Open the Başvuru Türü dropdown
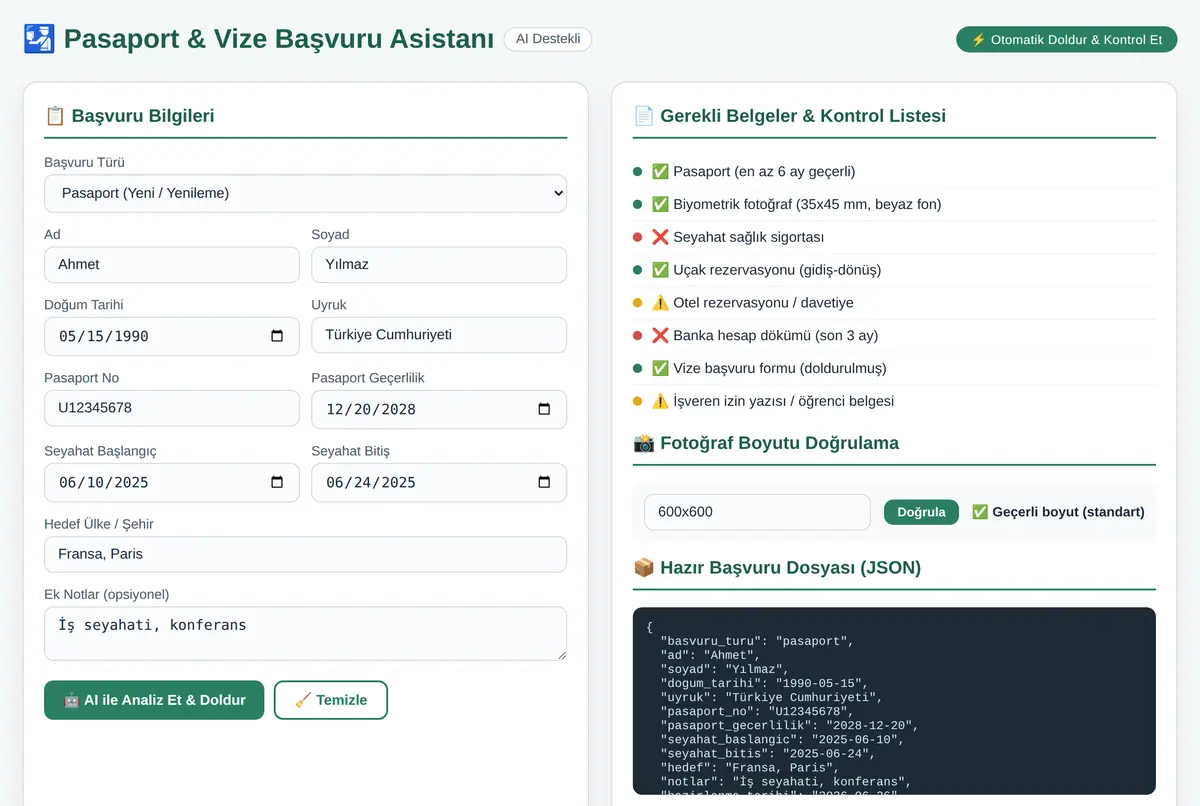The image size is (1200, 806). click(305, 193)
